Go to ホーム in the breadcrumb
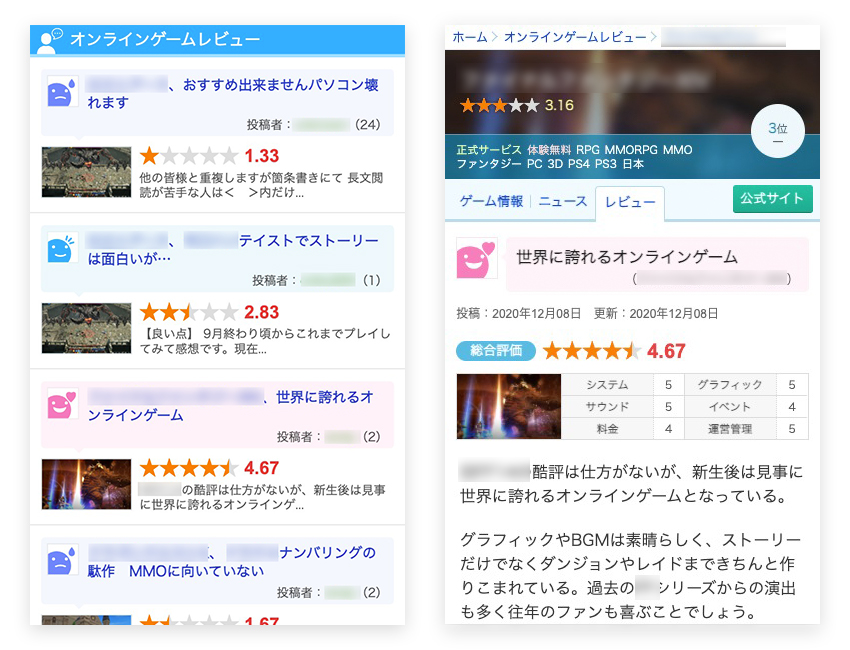 pyautogui.click(x=469, y=37)
